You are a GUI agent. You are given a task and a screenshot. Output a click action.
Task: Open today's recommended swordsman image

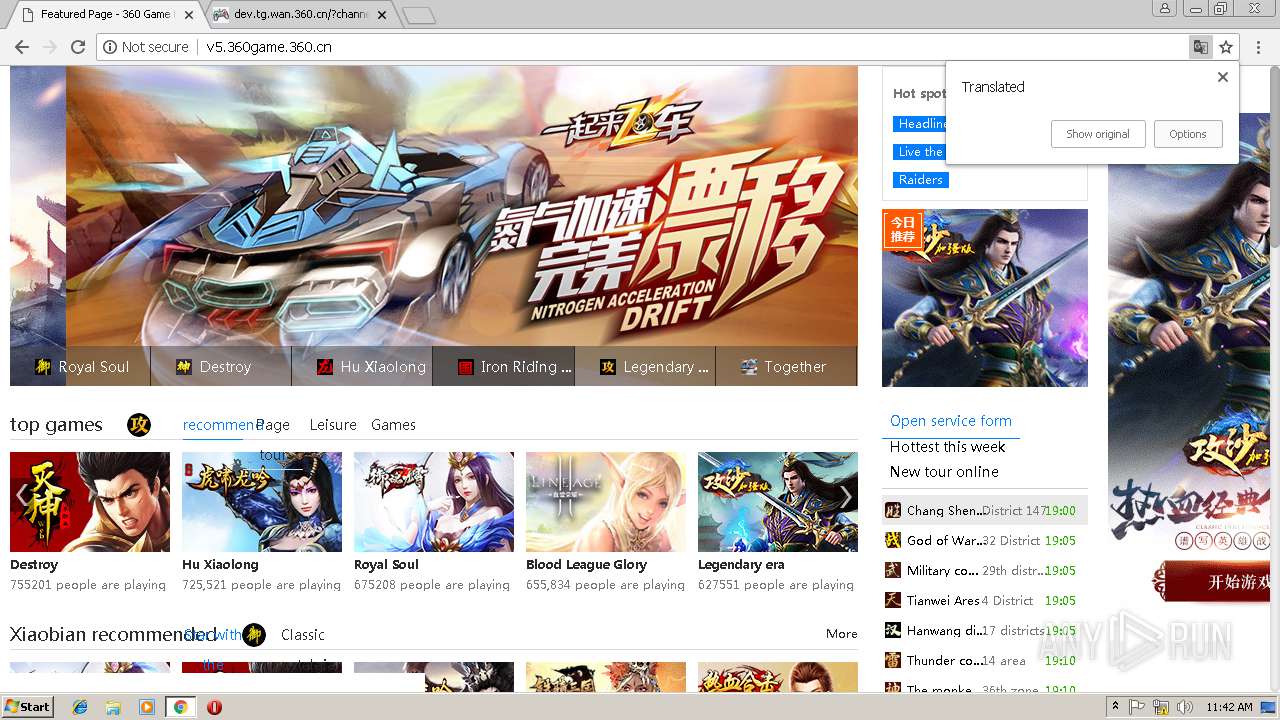[x=985, y=297]
